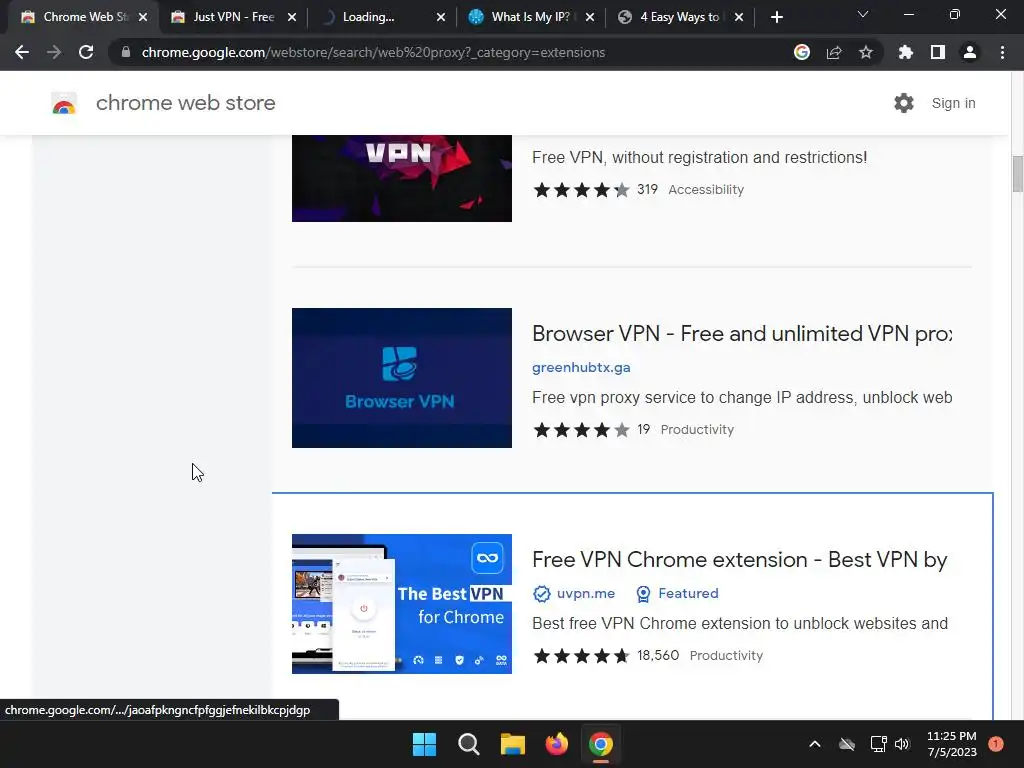Open tab search chevron
The width and height of the screenshot is (1024, 768).
863,14
